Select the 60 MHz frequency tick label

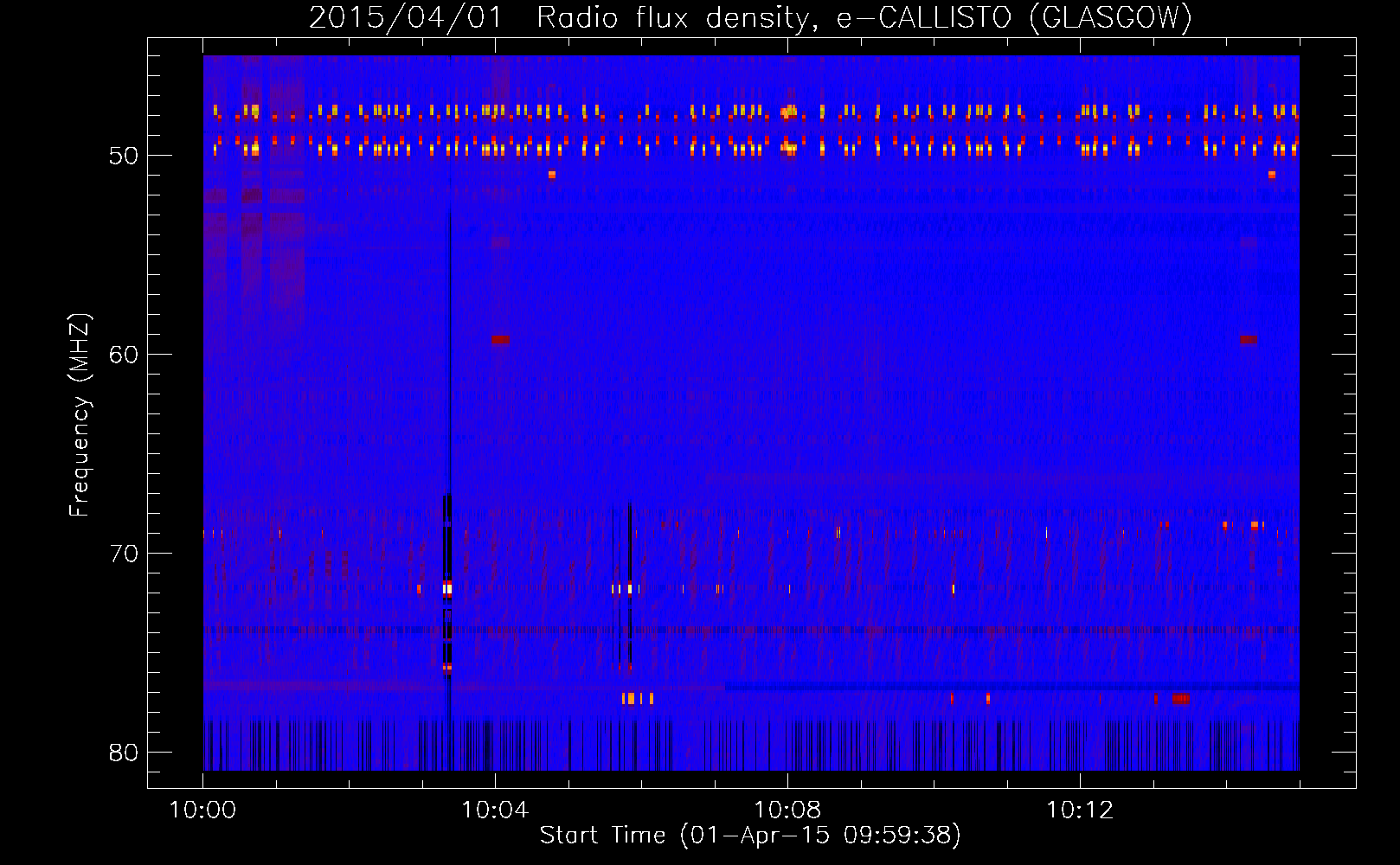pyautogui.click(x=124, y=355)
